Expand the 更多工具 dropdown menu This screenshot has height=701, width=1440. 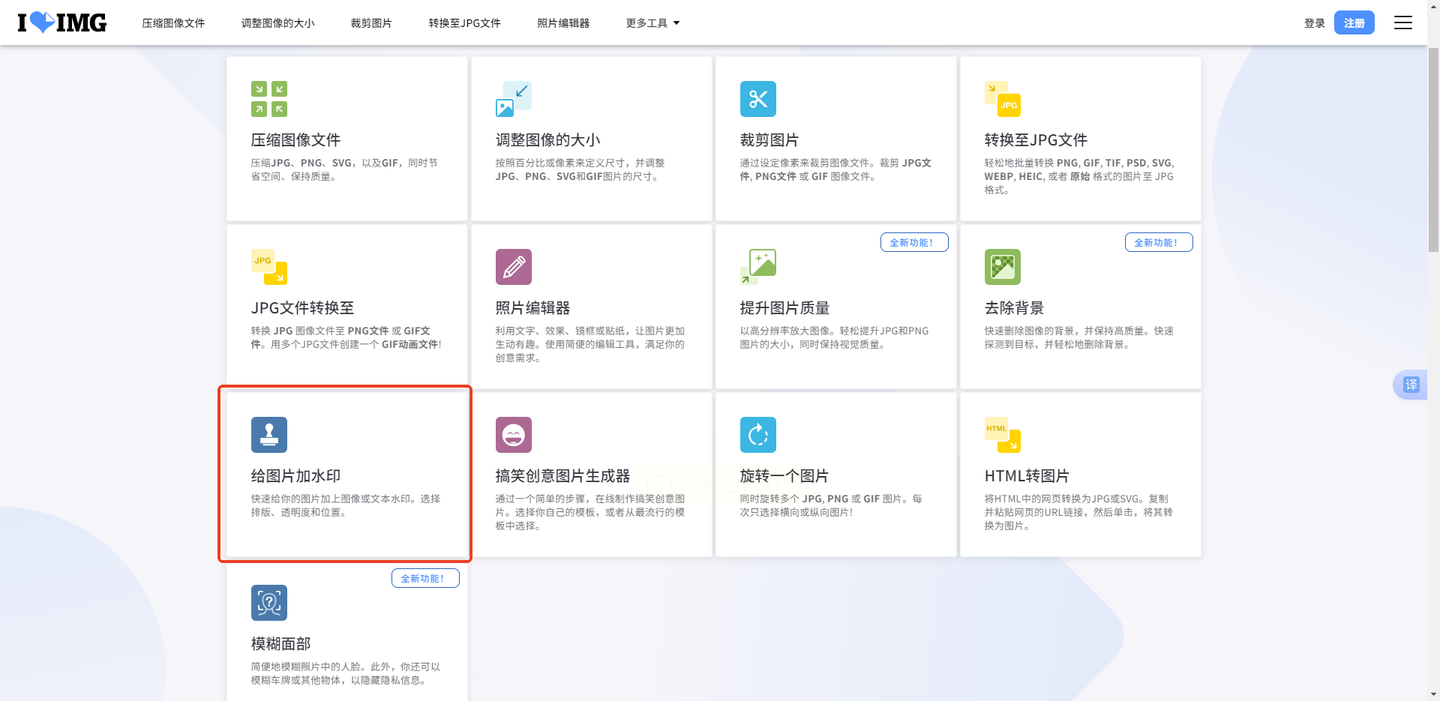click(x=652, y=23)
